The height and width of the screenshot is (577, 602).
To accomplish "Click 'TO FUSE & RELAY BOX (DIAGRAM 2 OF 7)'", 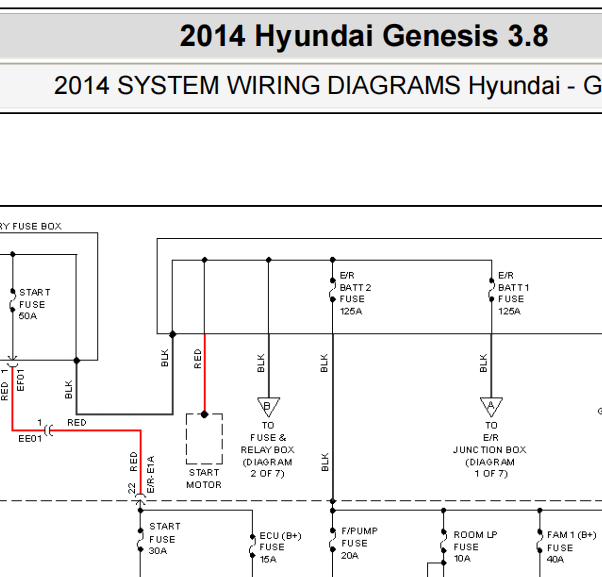I will tap(268, 450).
